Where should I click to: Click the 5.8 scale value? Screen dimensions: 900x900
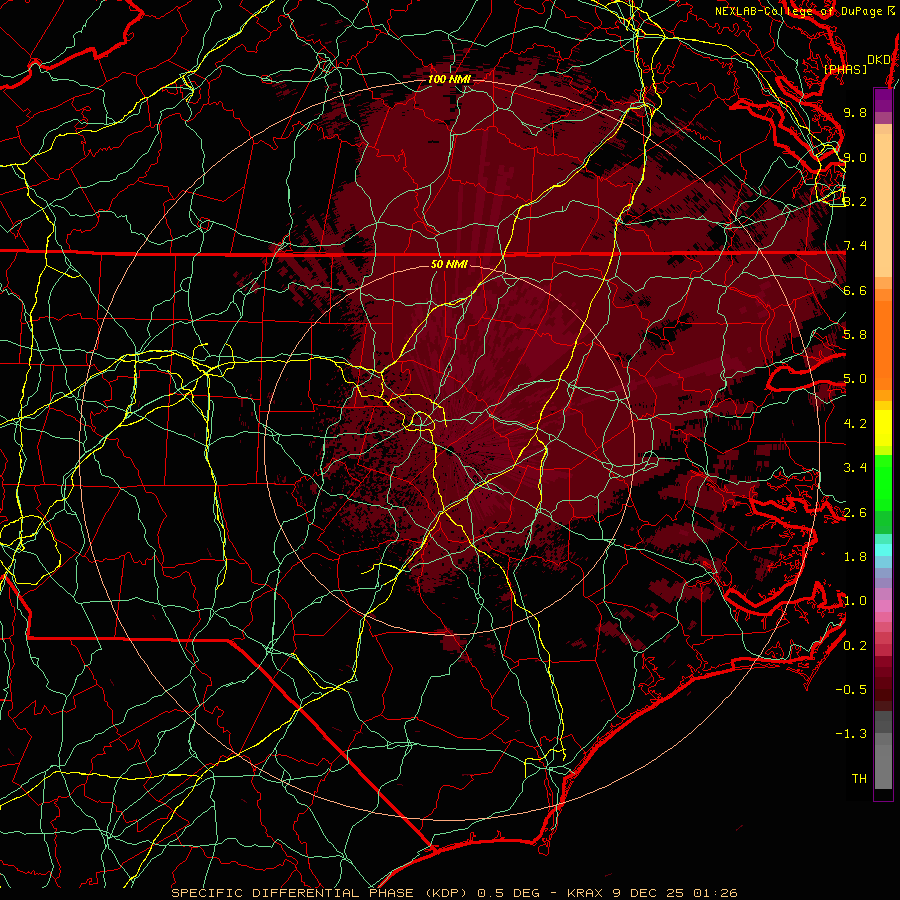(855, 335)
